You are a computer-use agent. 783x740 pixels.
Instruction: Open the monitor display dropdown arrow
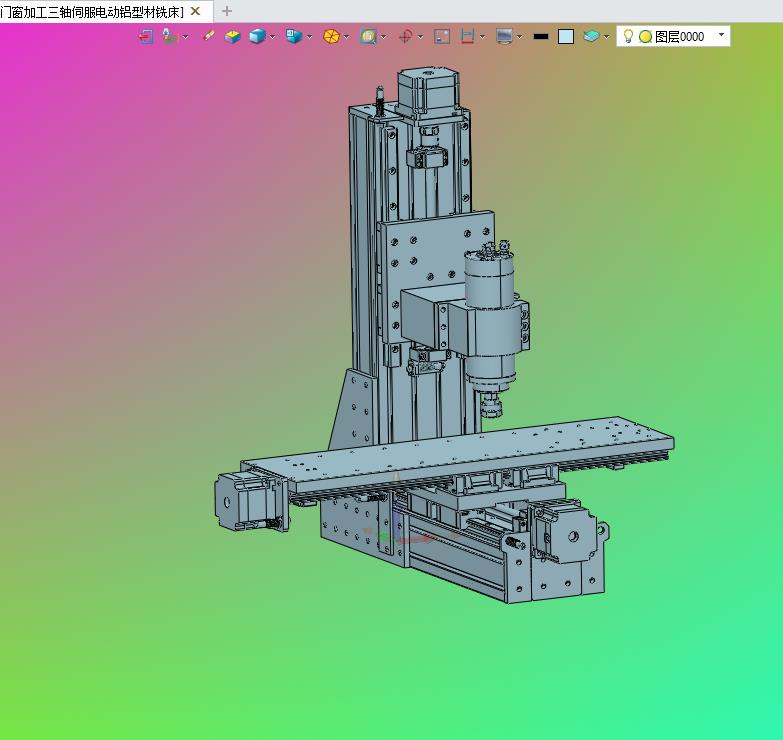tap(520, 37)
